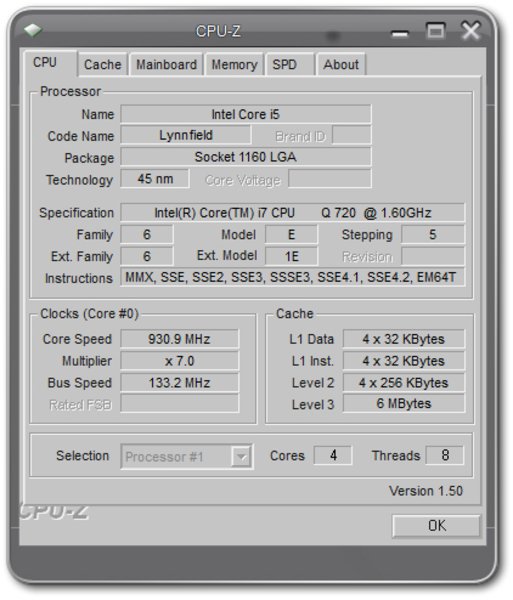Click the Level 3 cache value field
The width and height of the screenshot is (513, 600).
pyautogui.click(x=404, y=404)
